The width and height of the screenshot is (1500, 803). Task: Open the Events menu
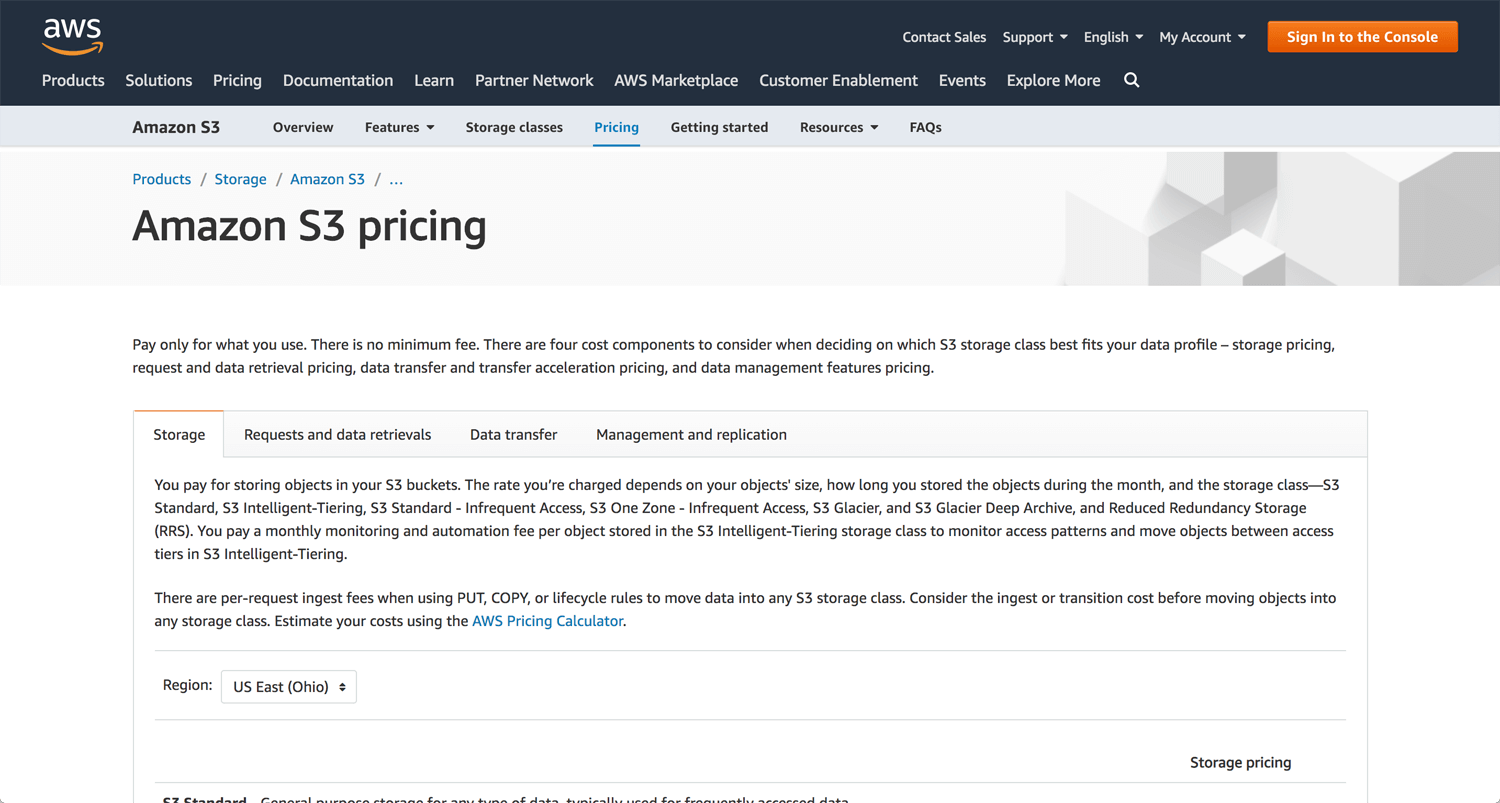pos(962,80)
